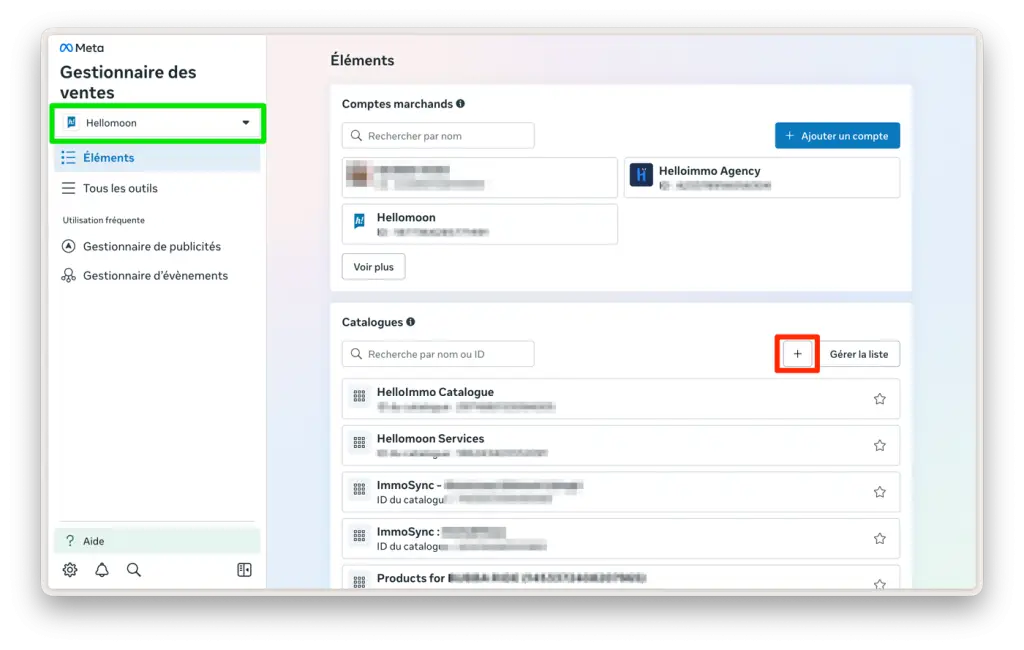Open the Hellomoon business account switcher
The height and width of the screenshot is (650, 1024).
tap(156, 122)
